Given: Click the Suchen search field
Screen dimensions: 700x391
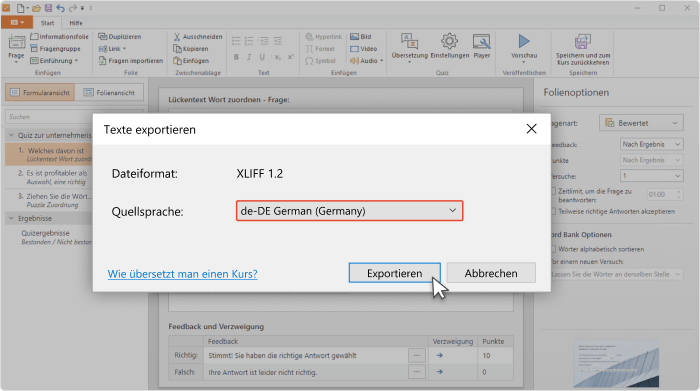Looking at the screenshot, I should coord(49,116).
